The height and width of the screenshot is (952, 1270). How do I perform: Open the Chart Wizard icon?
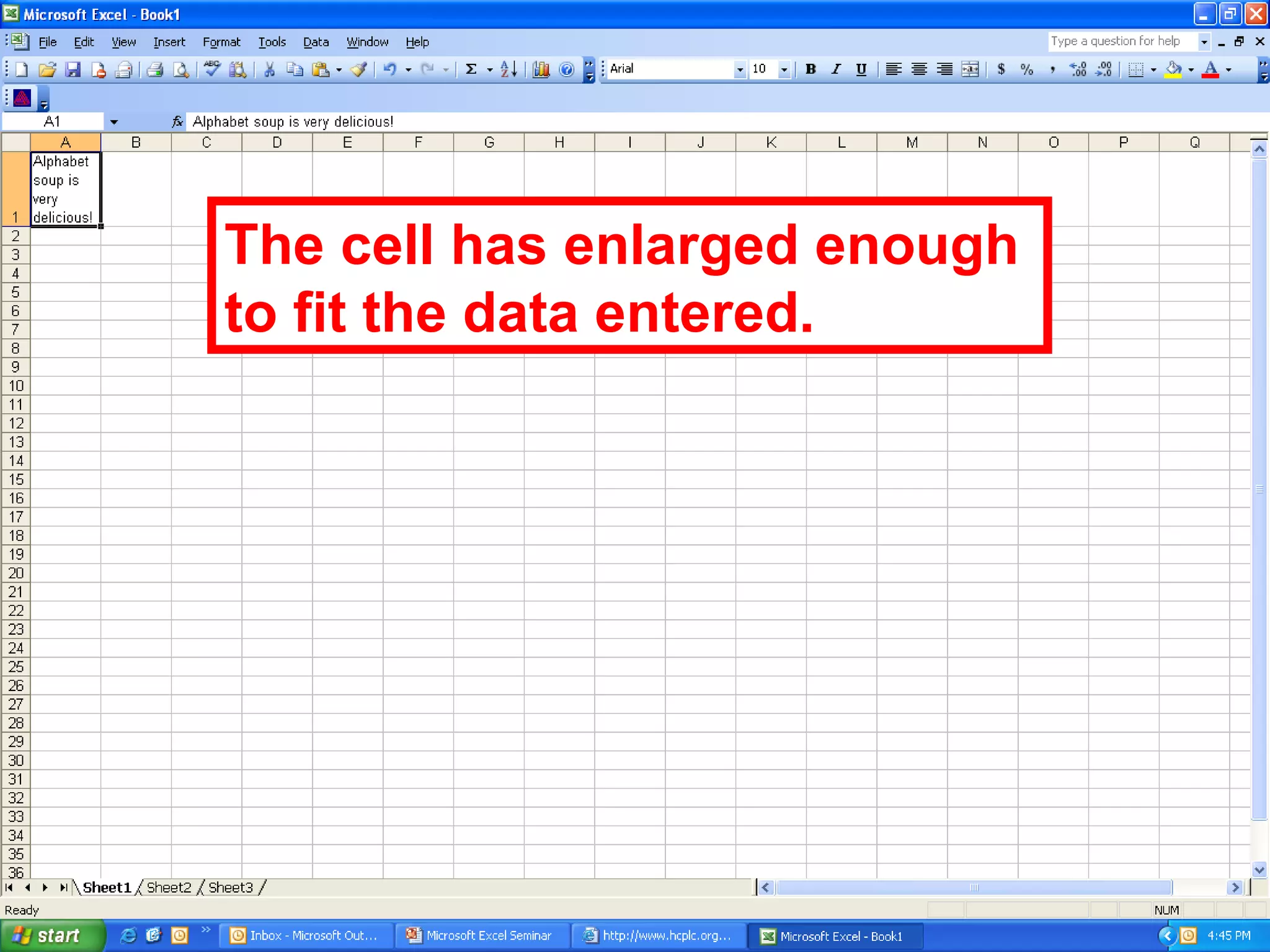(541, 69)
